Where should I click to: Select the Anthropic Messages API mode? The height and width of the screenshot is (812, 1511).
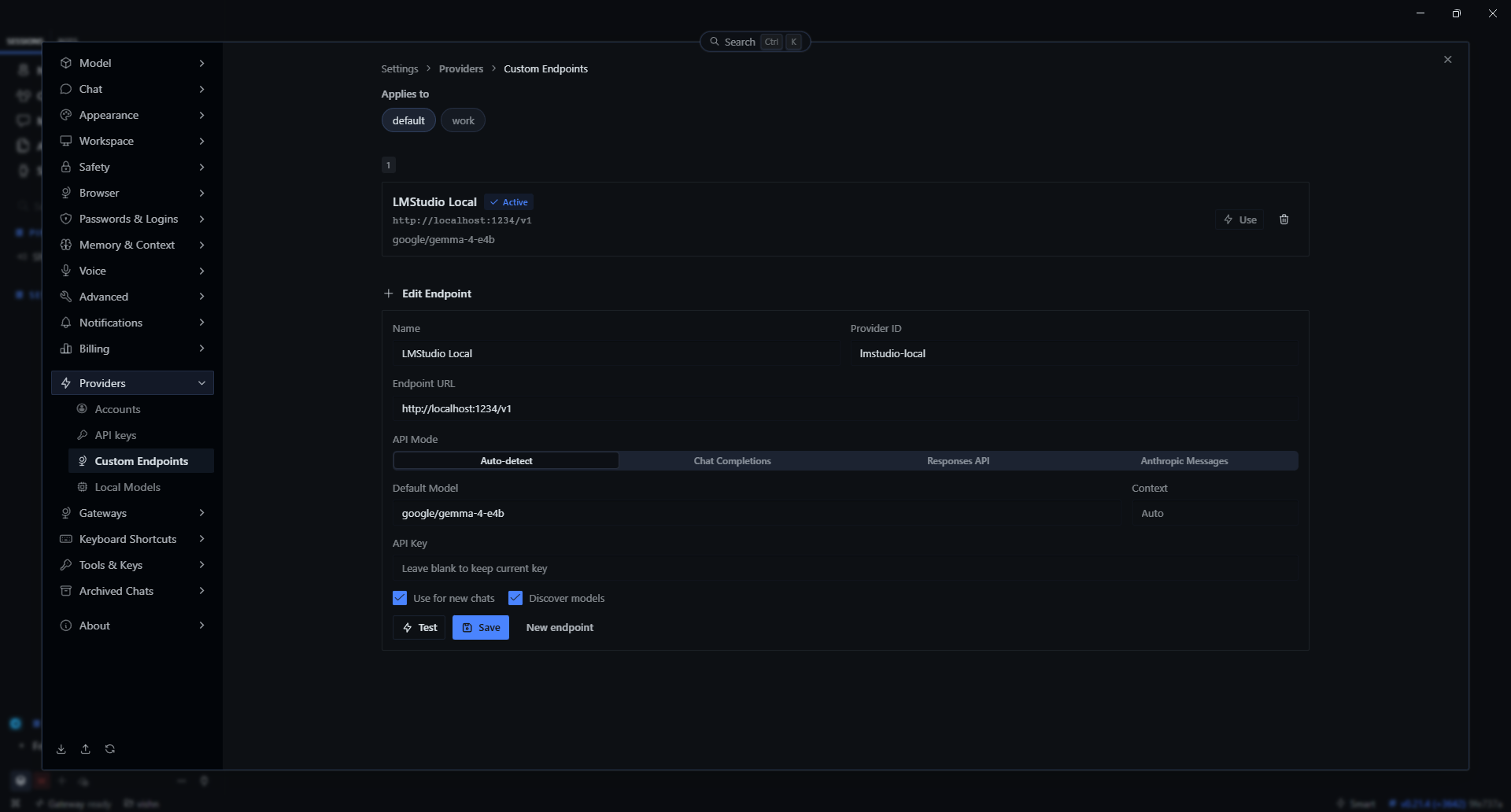1184,461
